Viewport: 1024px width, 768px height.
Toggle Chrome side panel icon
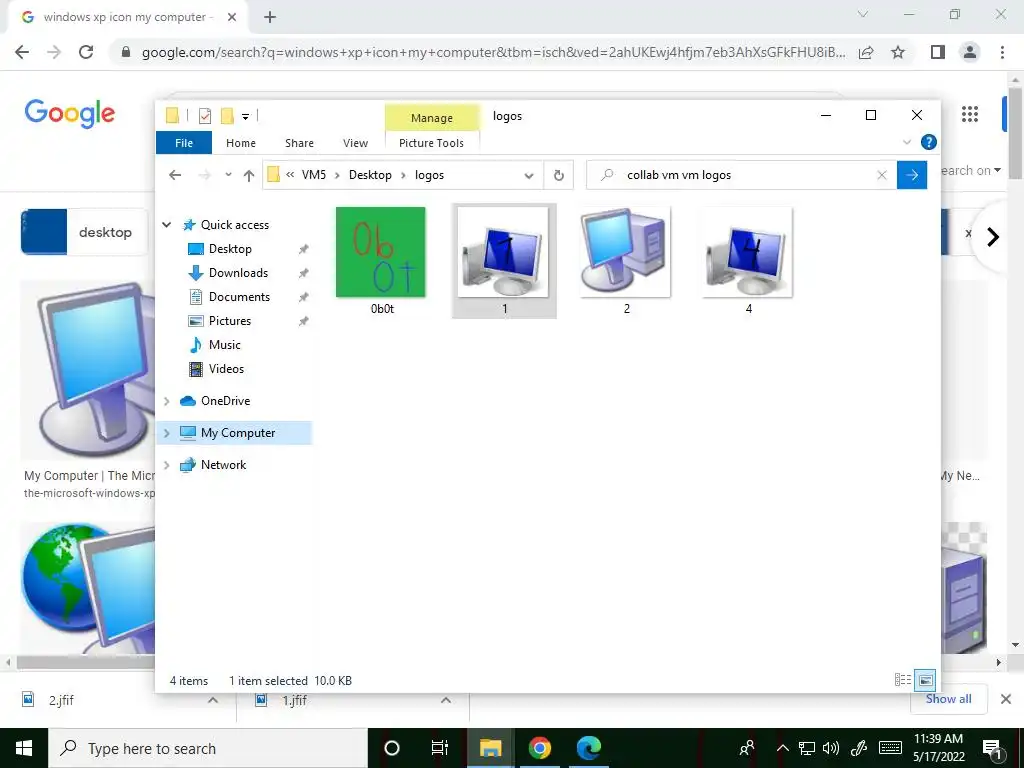coord(938,52)
